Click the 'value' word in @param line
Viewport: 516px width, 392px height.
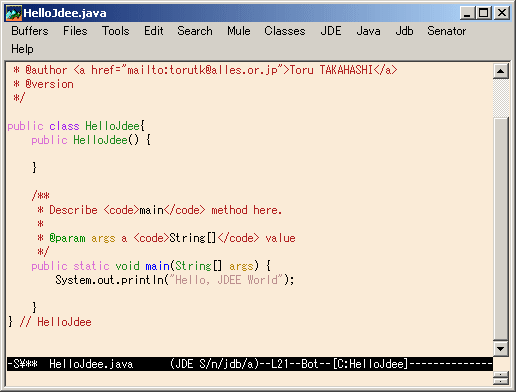click(x=280, y=238)
